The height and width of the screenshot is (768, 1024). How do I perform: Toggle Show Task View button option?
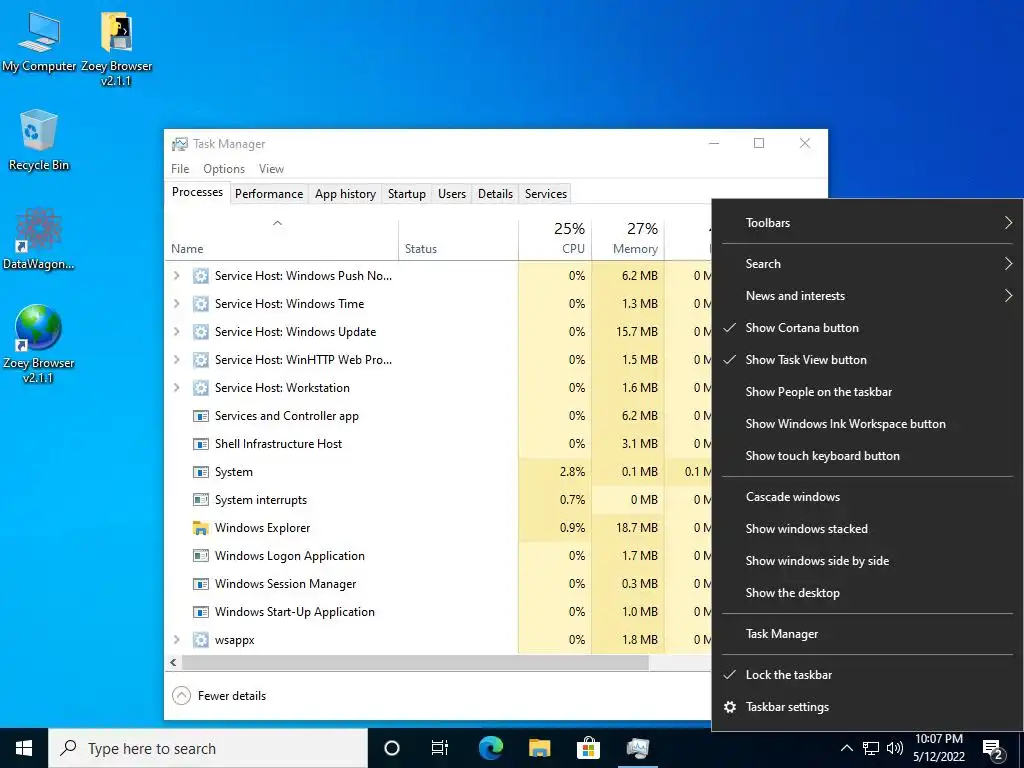[867, 360]
